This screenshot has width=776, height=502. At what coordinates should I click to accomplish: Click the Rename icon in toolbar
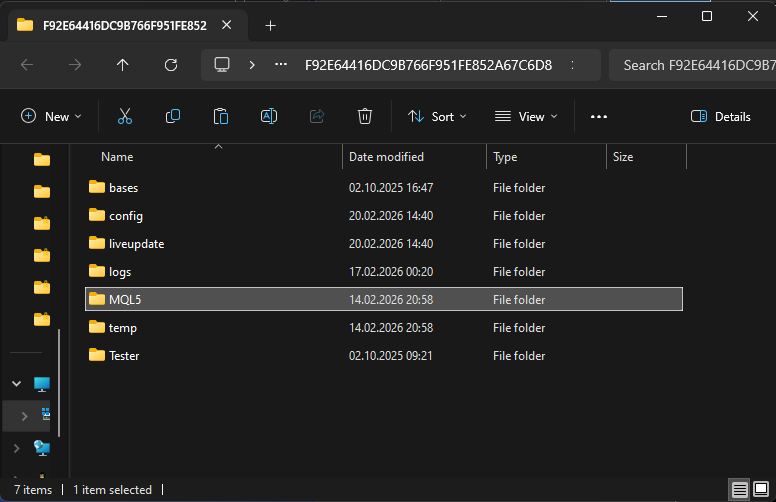click(269, 116)
